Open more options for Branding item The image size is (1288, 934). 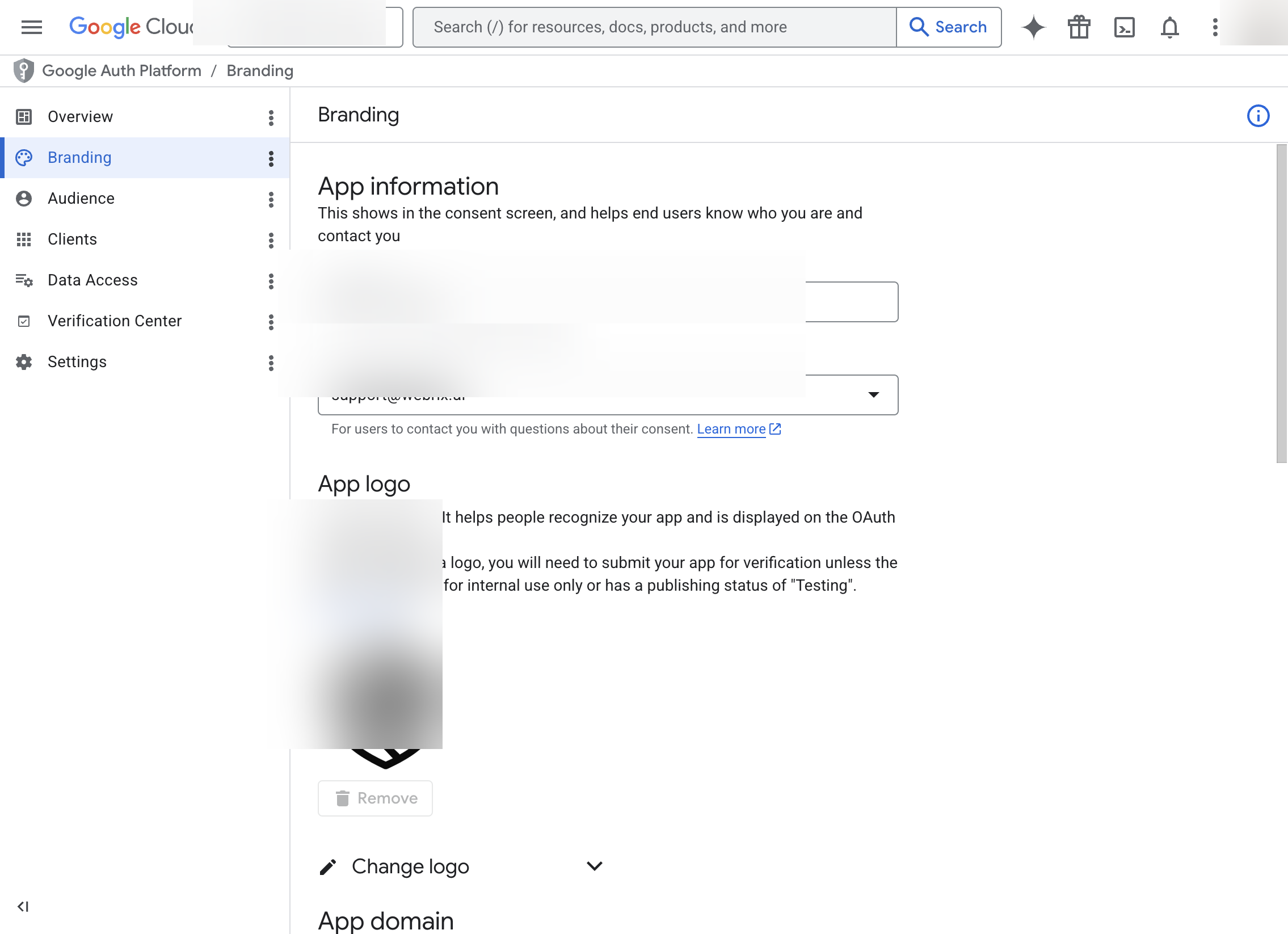(x=271, y=158)
